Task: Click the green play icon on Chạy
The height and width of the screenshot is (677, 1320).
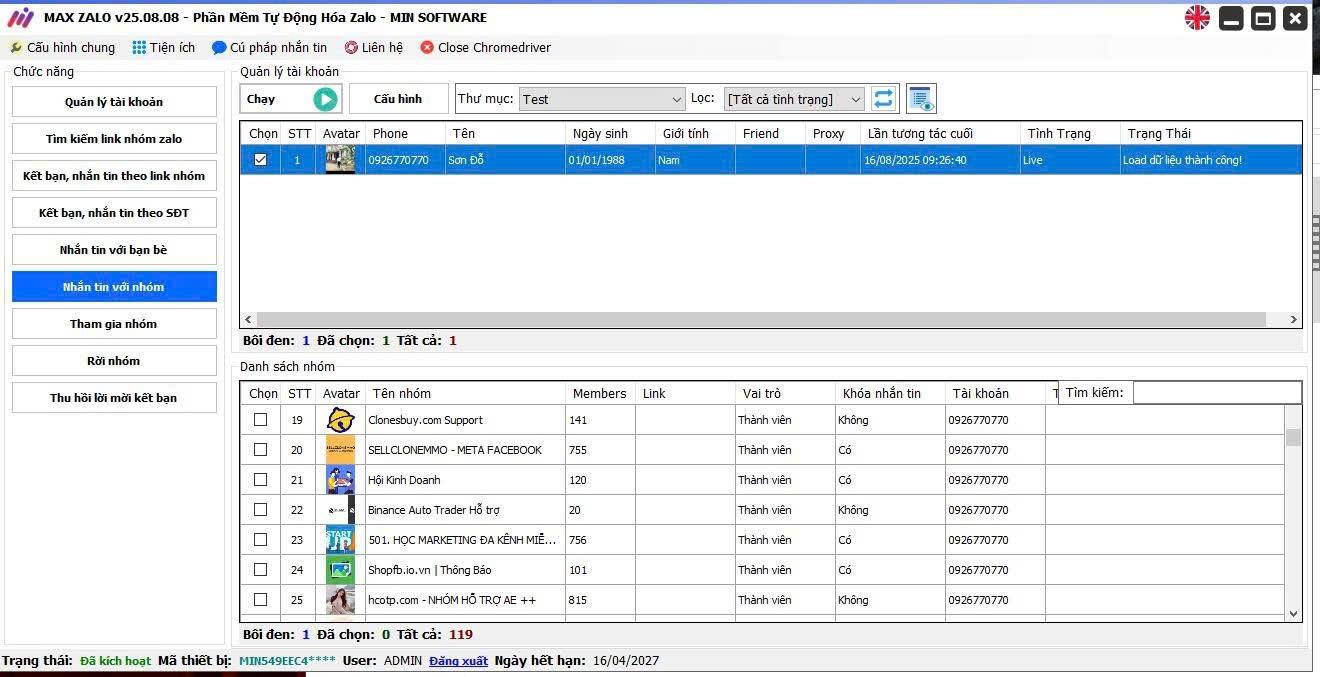Action: pyautogui.click(x=325, y=99)
